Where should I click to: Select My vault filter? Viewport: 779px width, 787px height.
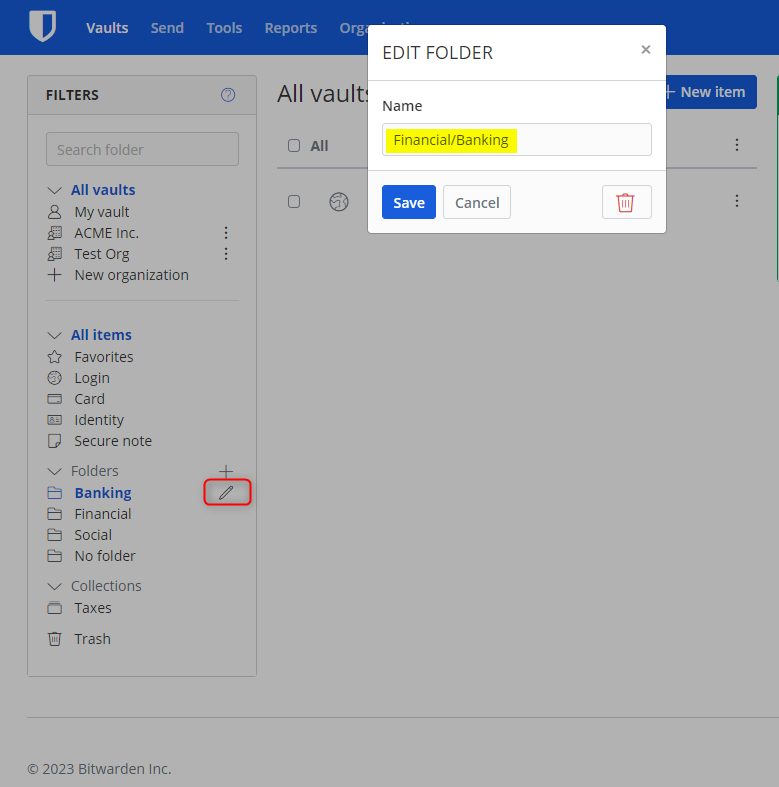point(102,212)
